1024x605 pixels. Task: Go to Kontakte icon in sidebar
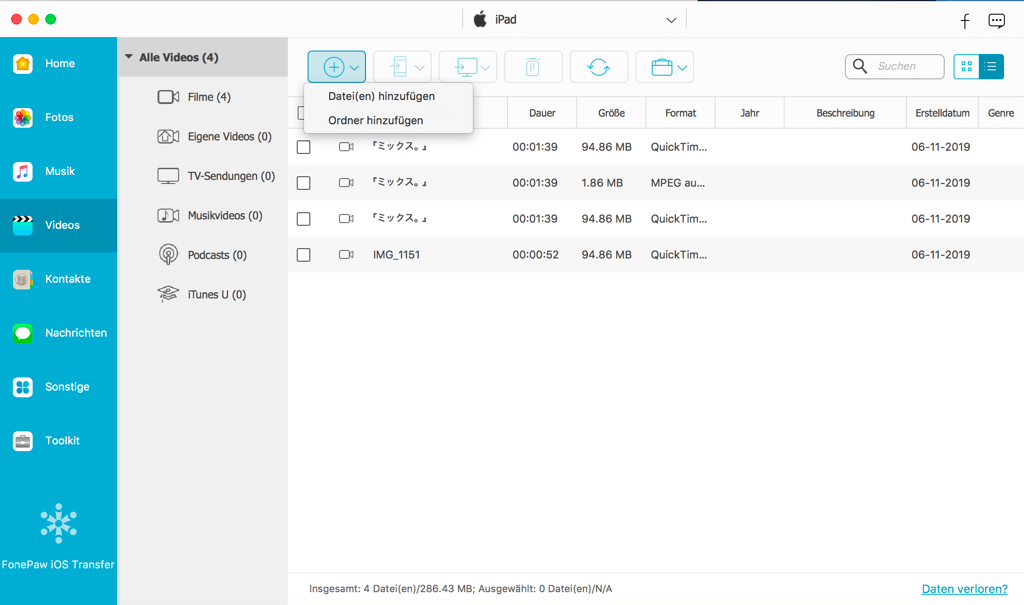[23, 279]
